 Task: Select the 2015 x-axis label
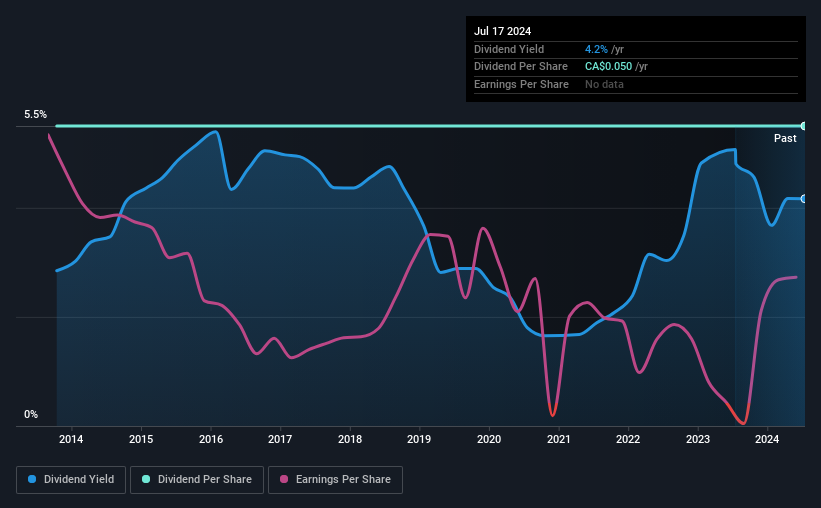pos(141,439)
